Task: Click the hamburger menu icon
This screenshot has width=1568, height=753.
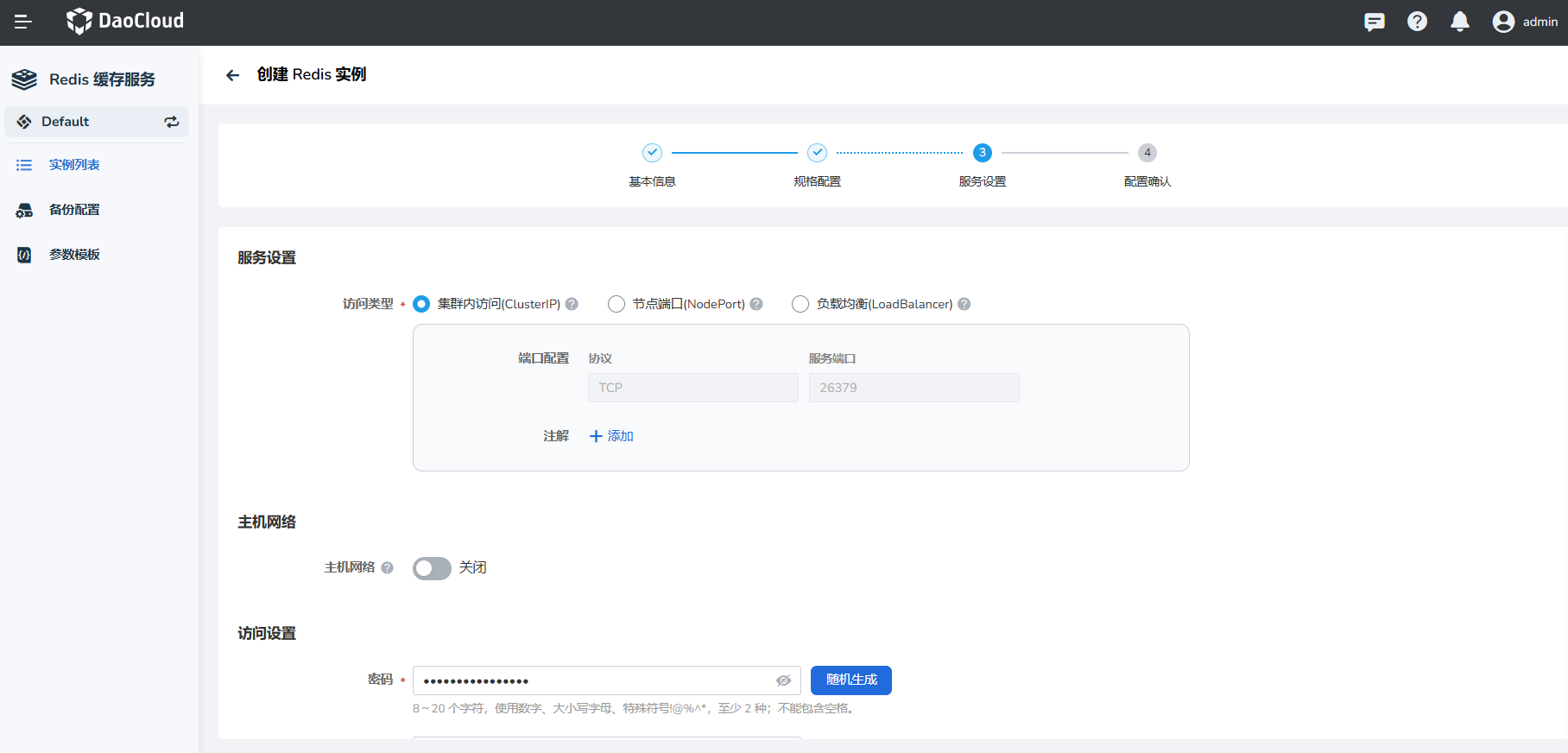Action: click(23, 22)
